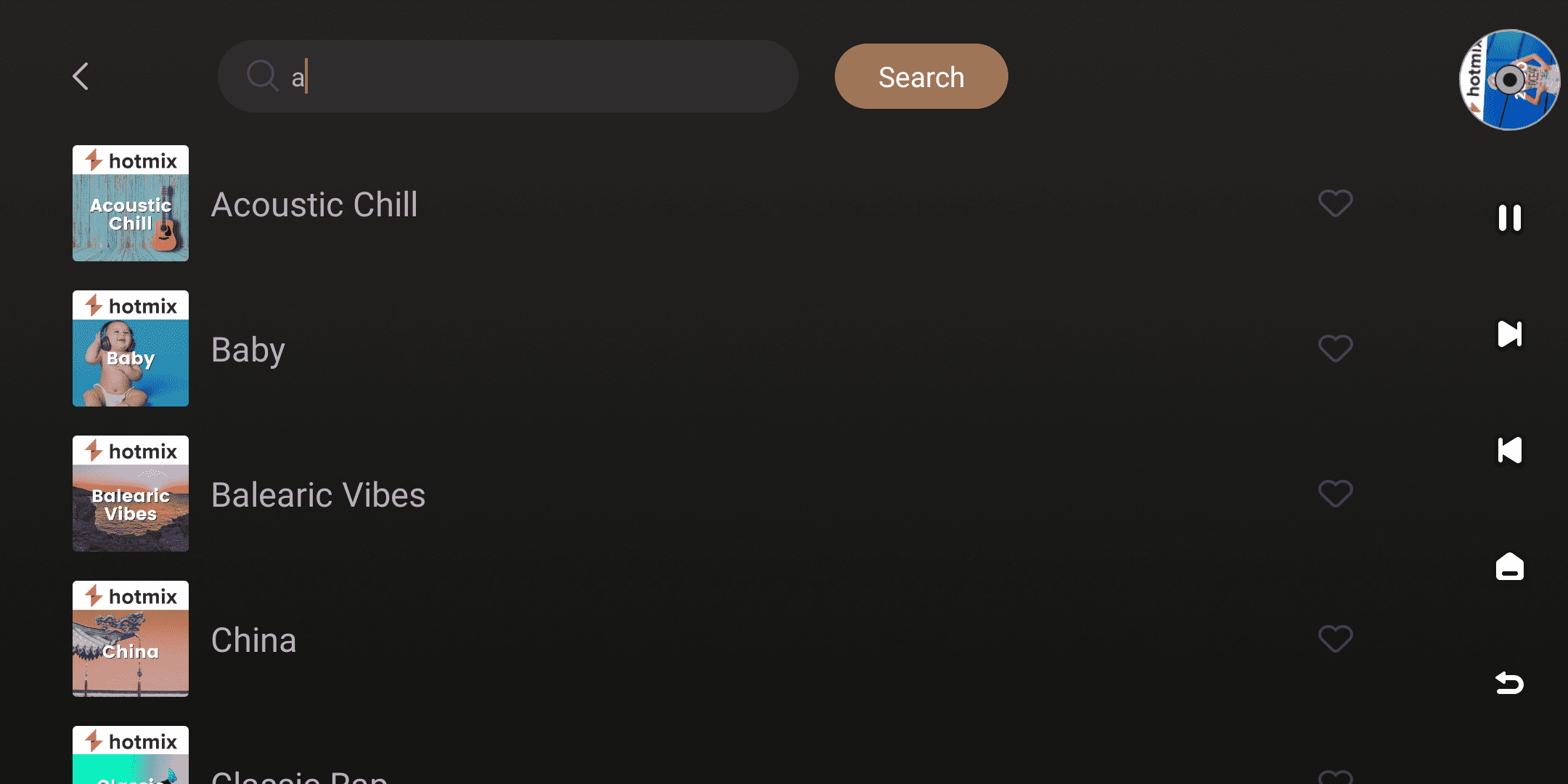Click the Acoustic Chill cover thumbnail
Viewport: 1568px width, 784px height.
131,203
